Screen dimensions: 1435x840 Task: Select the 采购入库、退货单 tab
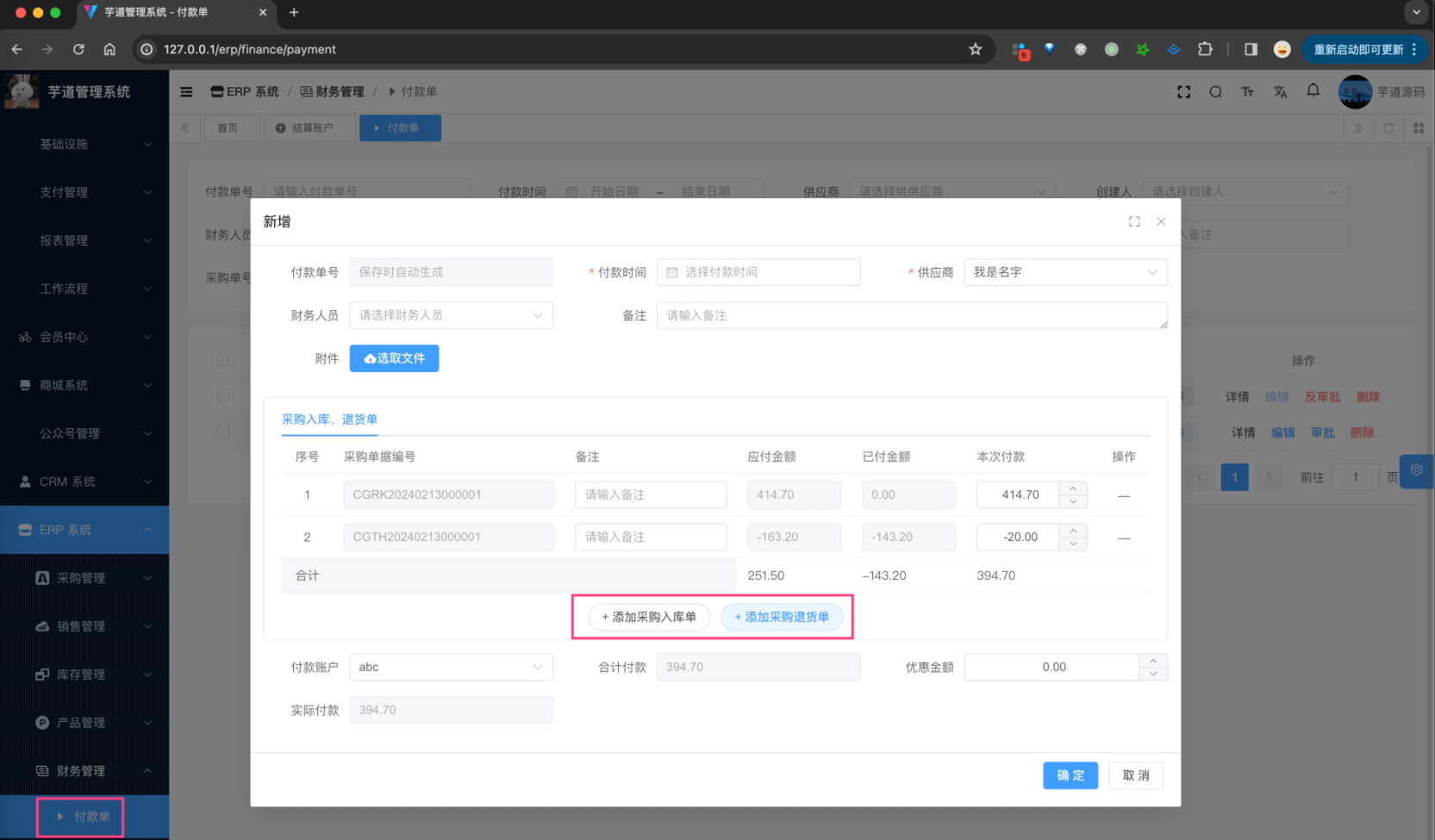329,420
